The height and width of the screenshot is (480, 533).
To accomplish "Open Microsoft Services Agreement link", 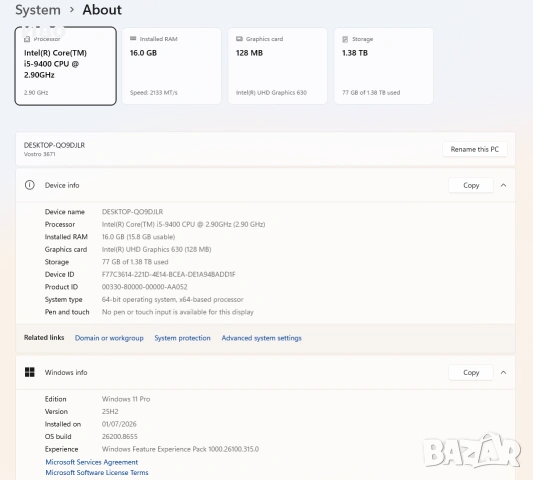I will pyautogui.click(x=92, y=462).
